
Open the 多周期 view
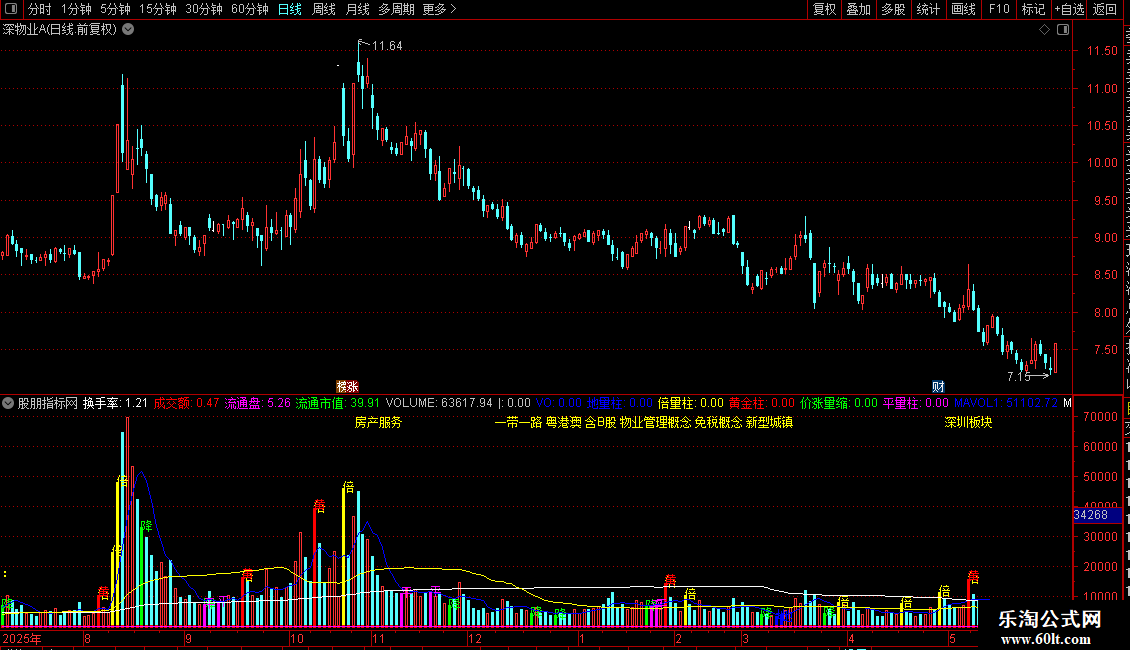click(396, 9)
